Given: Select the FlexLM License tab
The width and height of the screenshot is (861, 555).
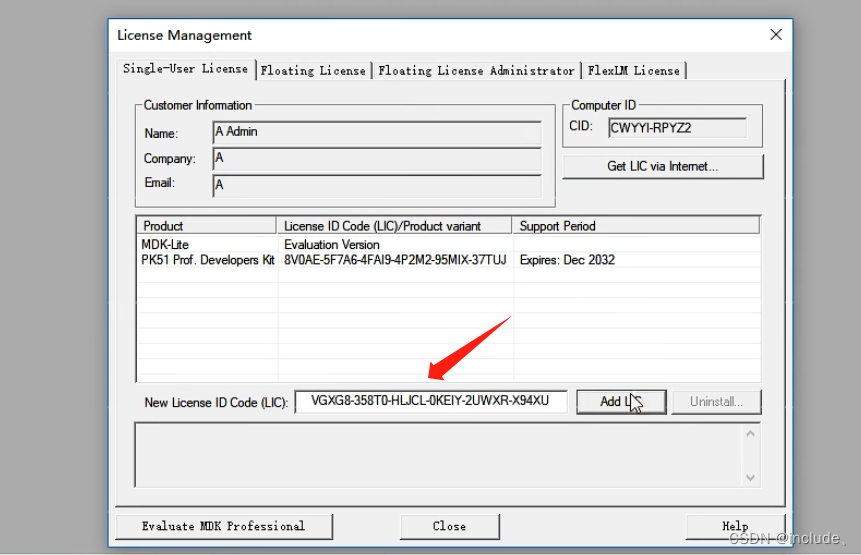Looking at the screenshot, I should click(x=634, y=71).
